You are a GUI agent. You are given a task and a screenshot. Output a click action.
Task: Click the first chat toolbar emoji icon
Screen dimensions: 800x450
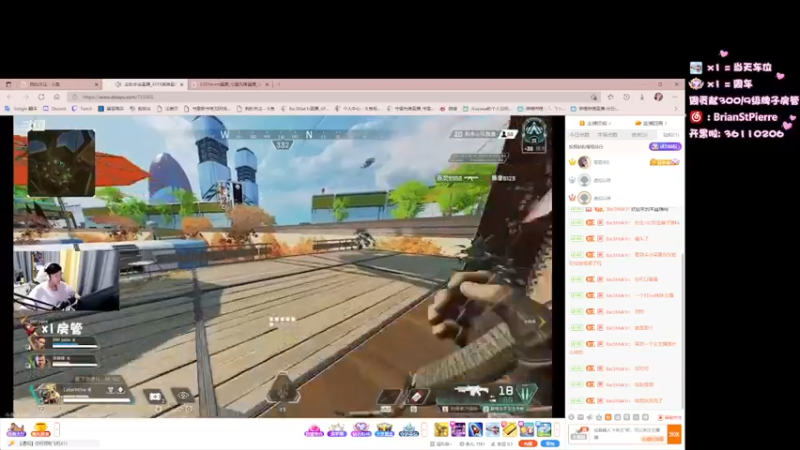(571, 417)
